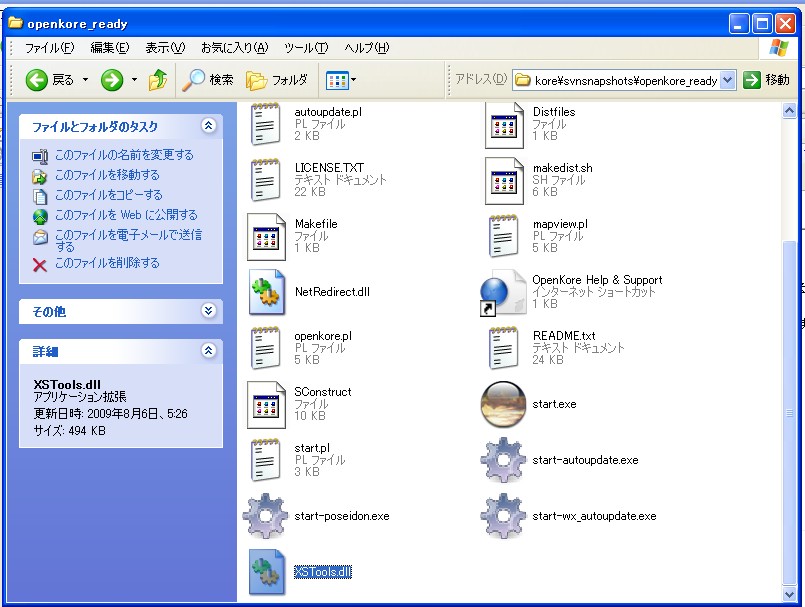The image size is (805, 607).
Task: Click このファイルを削除する link
Action: 107,263
